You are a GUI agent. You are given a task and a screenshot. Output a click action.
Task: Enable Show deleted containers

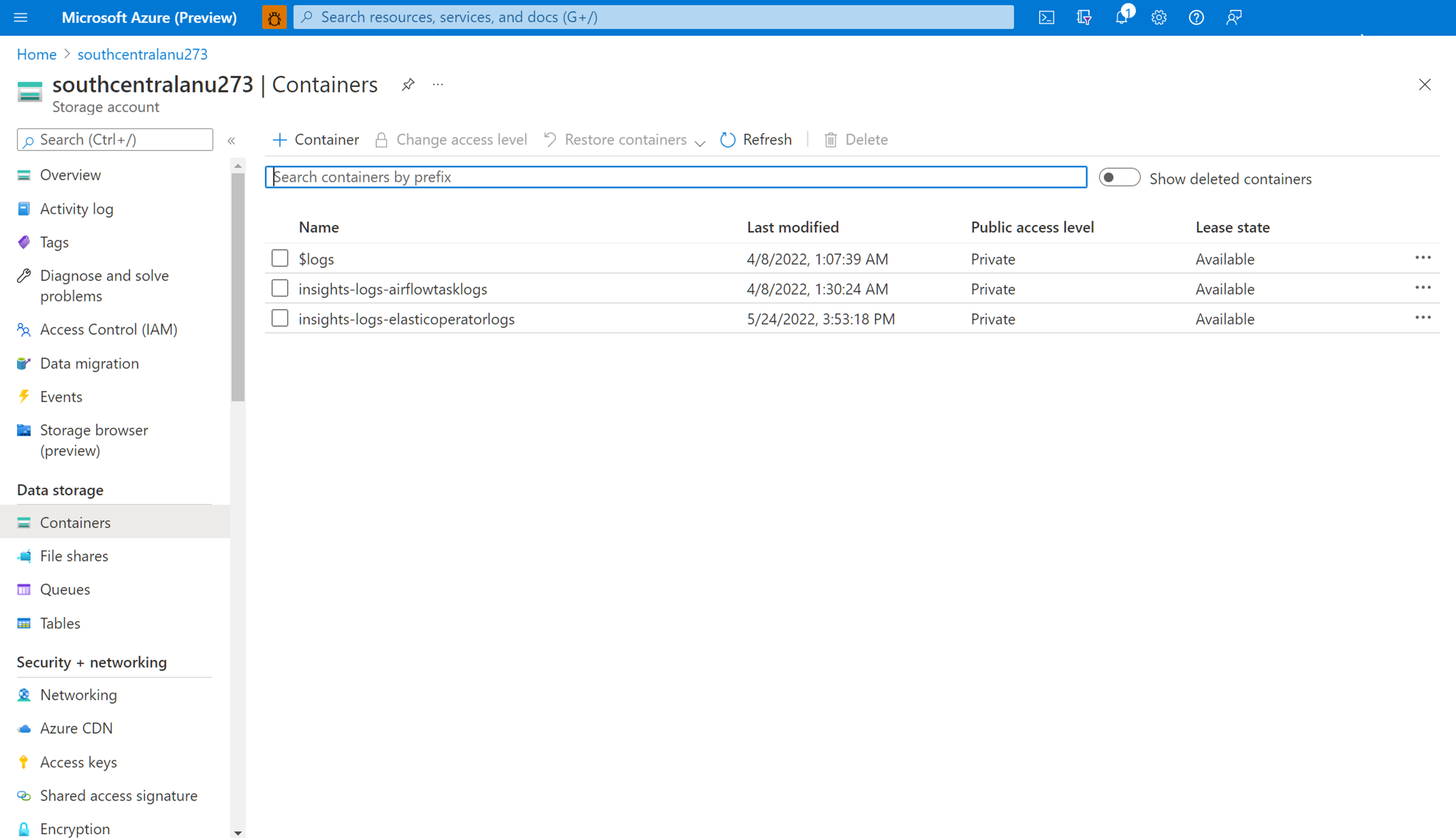tap(1119, 177)
